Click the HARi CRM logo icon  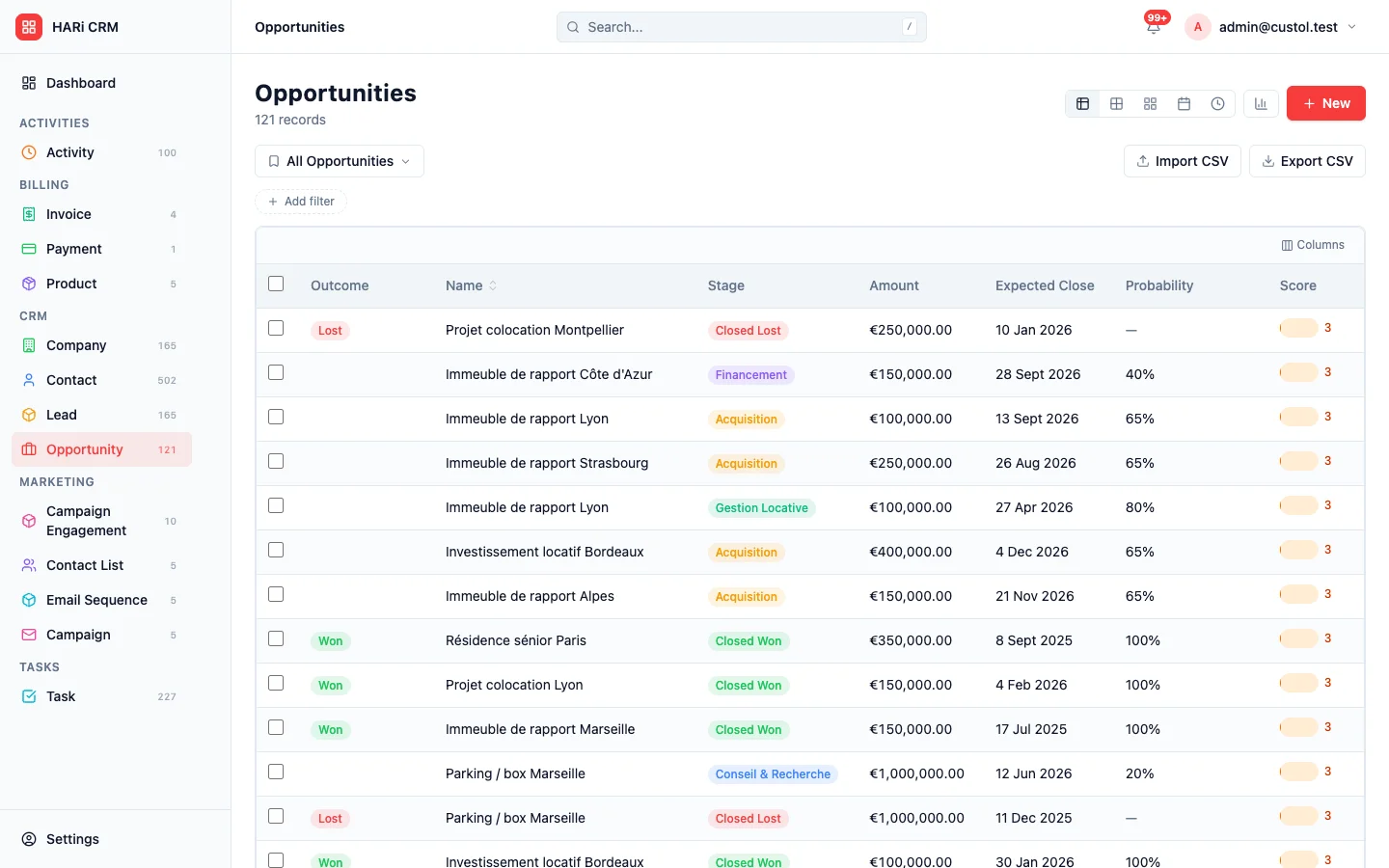tap(29, 27)
